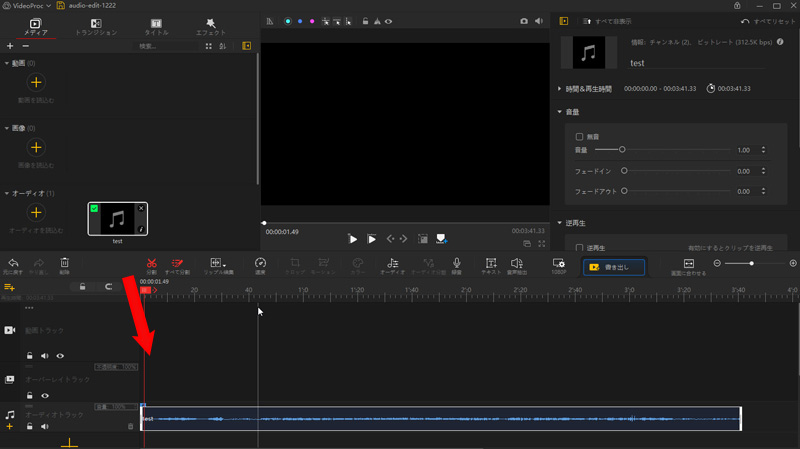Image resolution: width=800 pixels, height=449 pixels.
Task: Open the effects (エフェクト) tab
Action: pos(210,27)
